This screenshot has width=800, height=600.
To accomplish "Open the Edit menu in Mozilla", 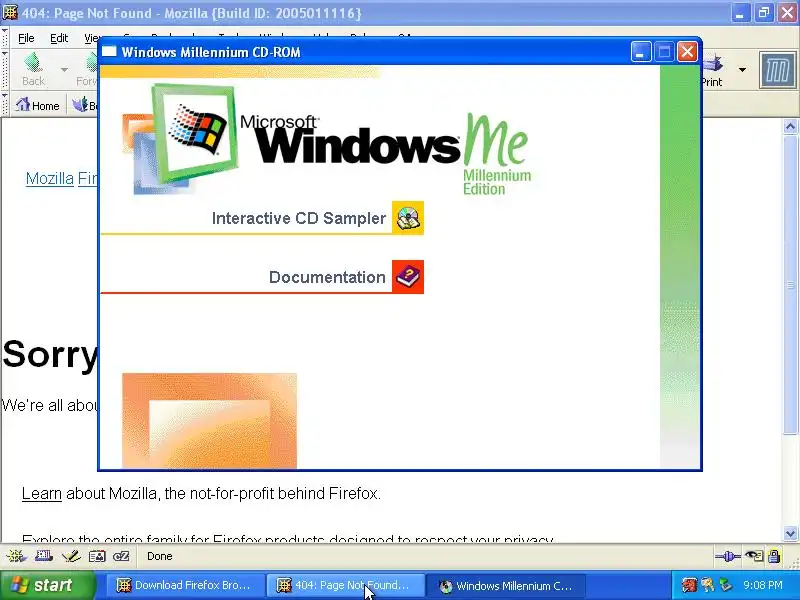I will click(x=59, y=38).
